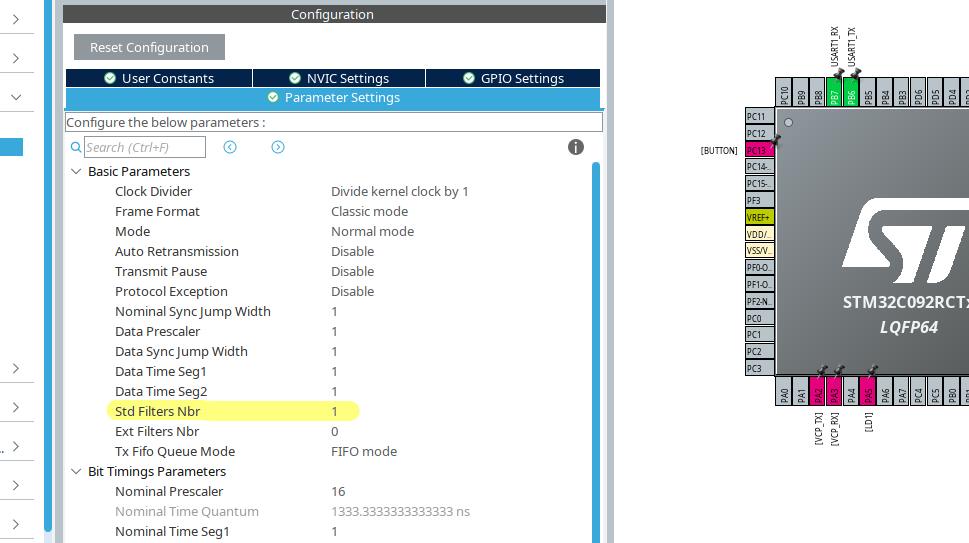
Task: Select the green PB6 USART1_TX pin
Action: (x=852, y=96)
